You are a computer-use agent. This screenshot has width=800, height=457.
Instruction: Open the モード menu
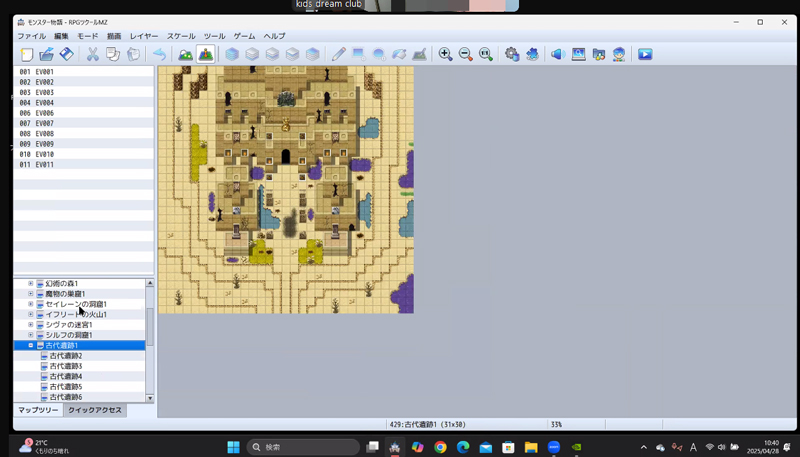click(88, 36)
